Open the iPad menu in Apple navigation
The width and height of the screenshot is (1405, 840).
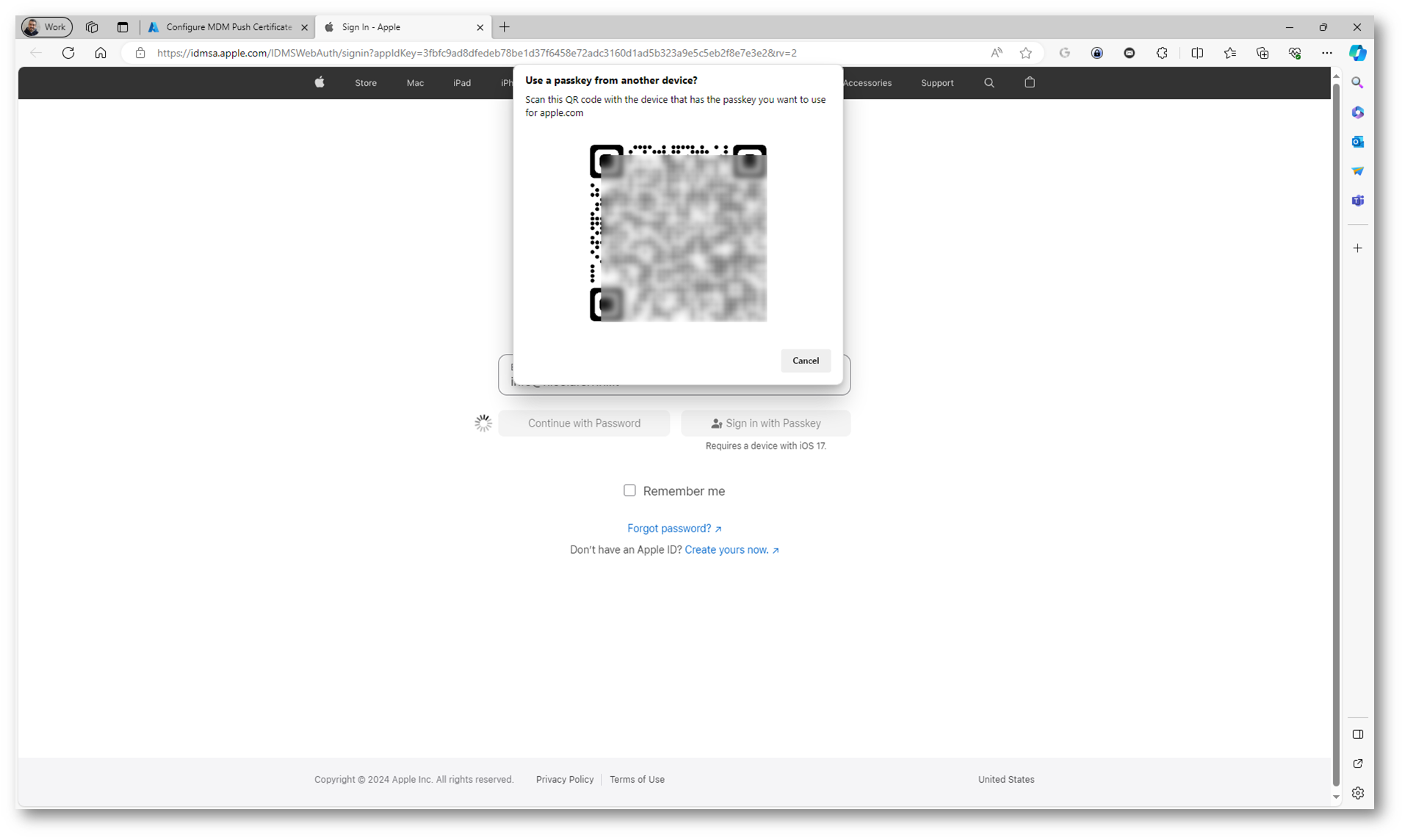(462, 83)
